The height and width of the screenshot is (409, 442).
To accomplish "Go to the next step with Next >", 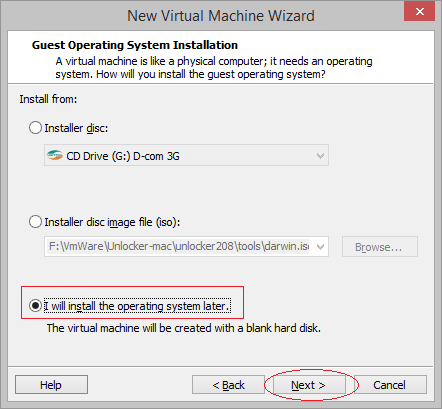I will (x=309, y=385).
